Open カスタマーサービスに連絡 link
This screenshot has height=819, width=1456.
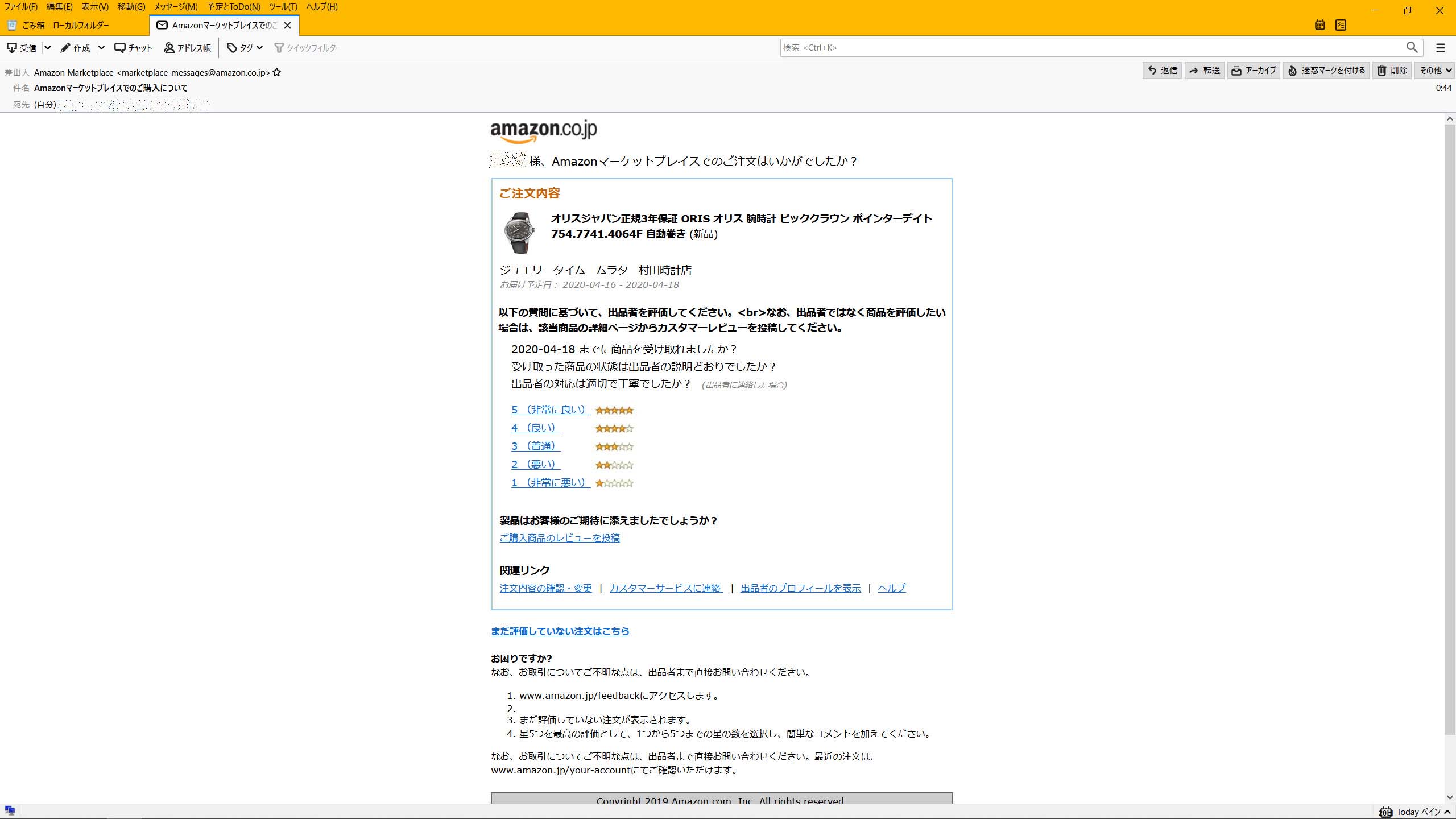click(666, 588)
